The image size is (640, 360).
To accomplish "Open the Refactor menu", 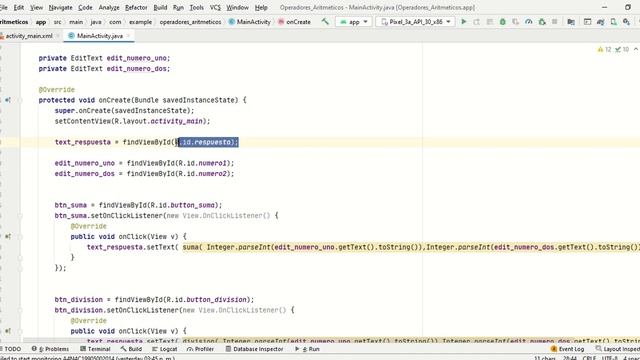I will pos(136,7).
